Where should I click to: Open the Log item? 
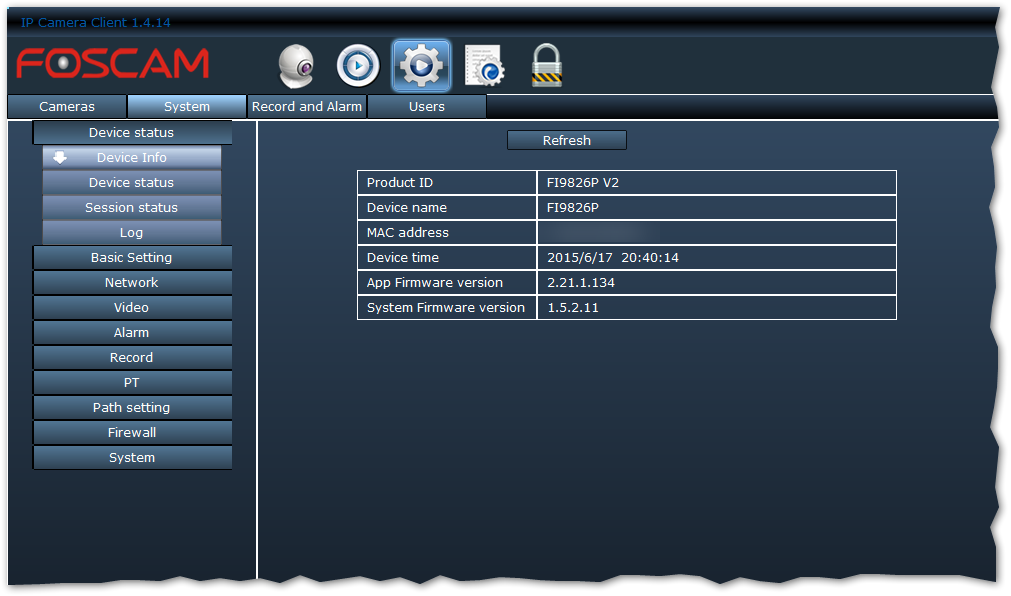(x=132, y=233)
